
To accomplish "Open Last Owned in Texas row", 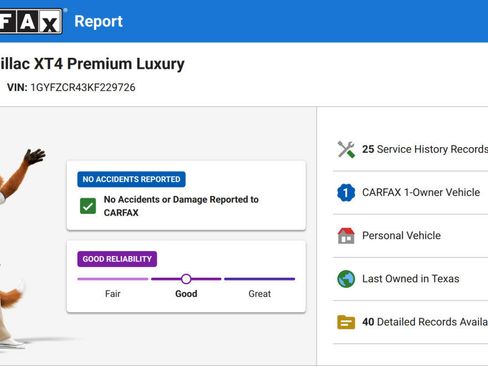I will click(x=410, y=279).
